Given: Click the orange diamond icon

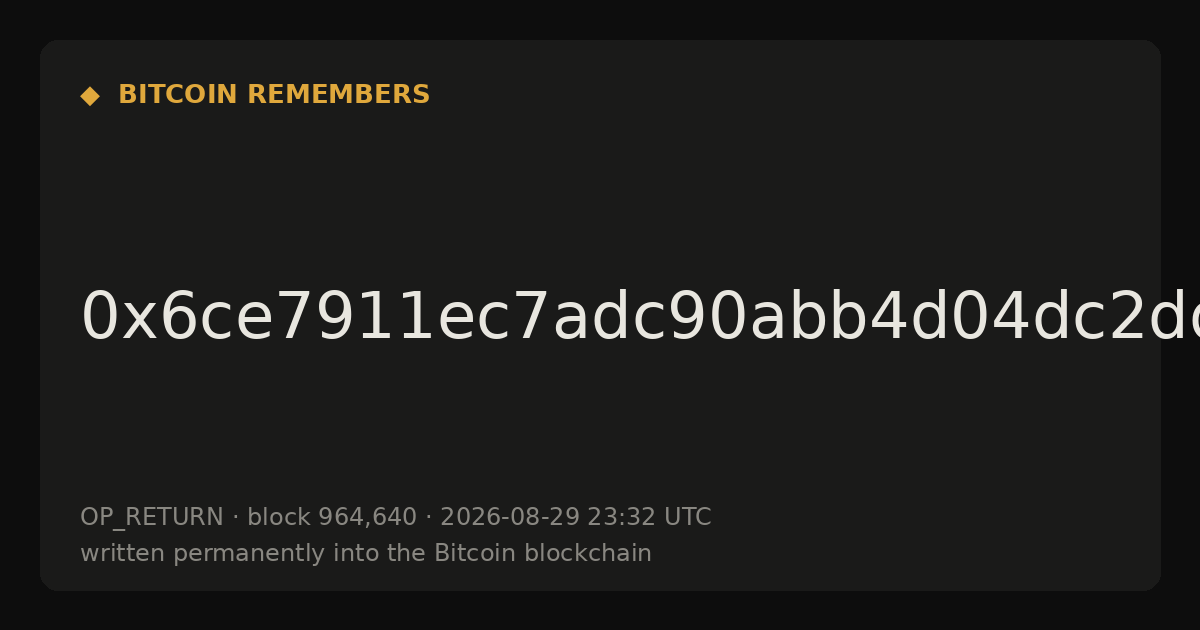Looking at the screenshot, I should tap(90, 96).
